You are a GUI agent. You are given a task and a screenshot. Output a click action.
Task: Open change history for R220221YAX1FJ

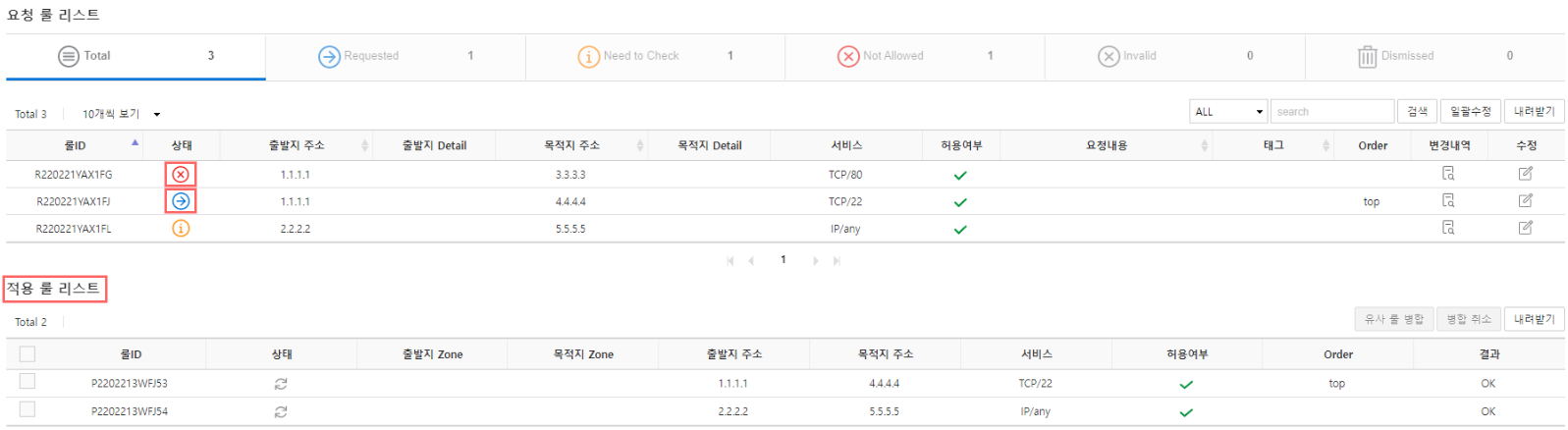pyautogui.click(x=1448, y=200)
